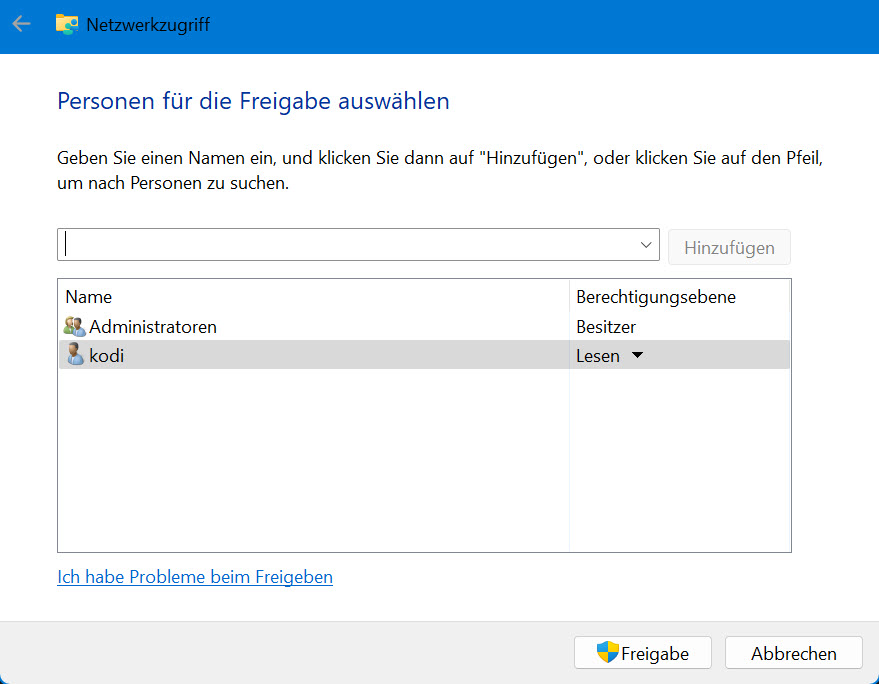Open the 'Ich habe Probleme beim Freigeben' link
879x684 pixels.
[x=195, y=577]
